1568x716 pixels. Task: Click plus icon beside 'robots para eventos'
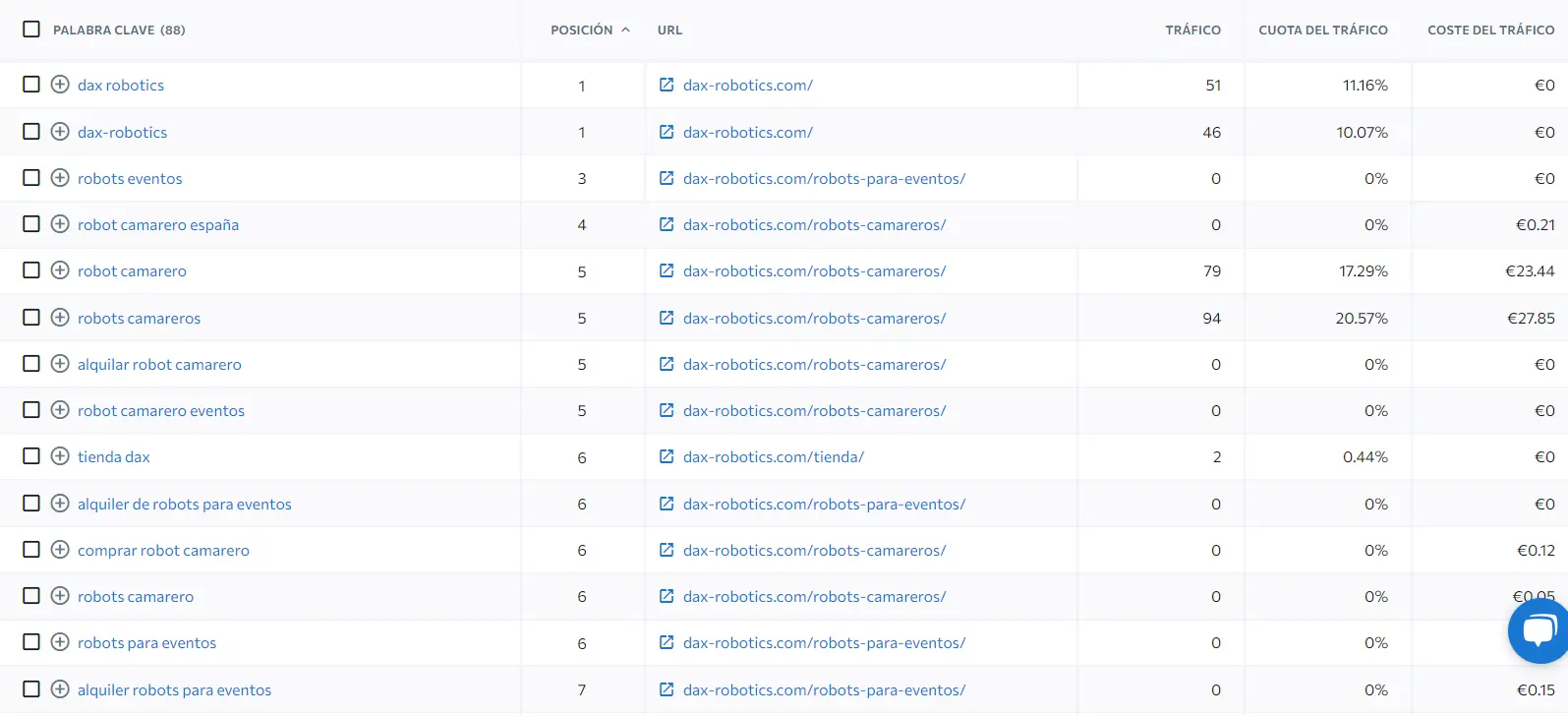coord(60,642)
